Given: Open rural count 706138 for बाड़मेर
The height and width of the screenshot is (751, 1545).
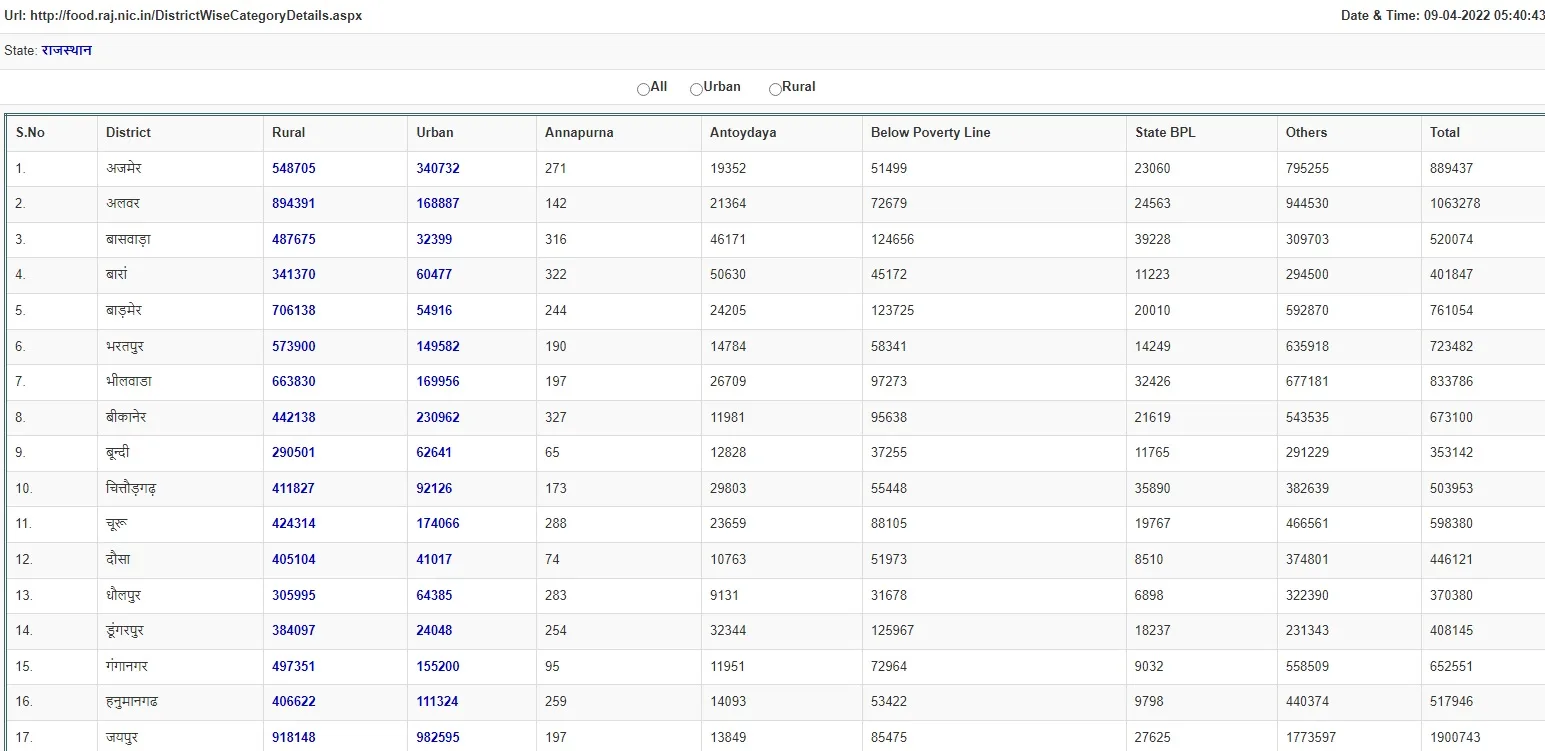Looking at the screenshot, I should tap(294, 311).
